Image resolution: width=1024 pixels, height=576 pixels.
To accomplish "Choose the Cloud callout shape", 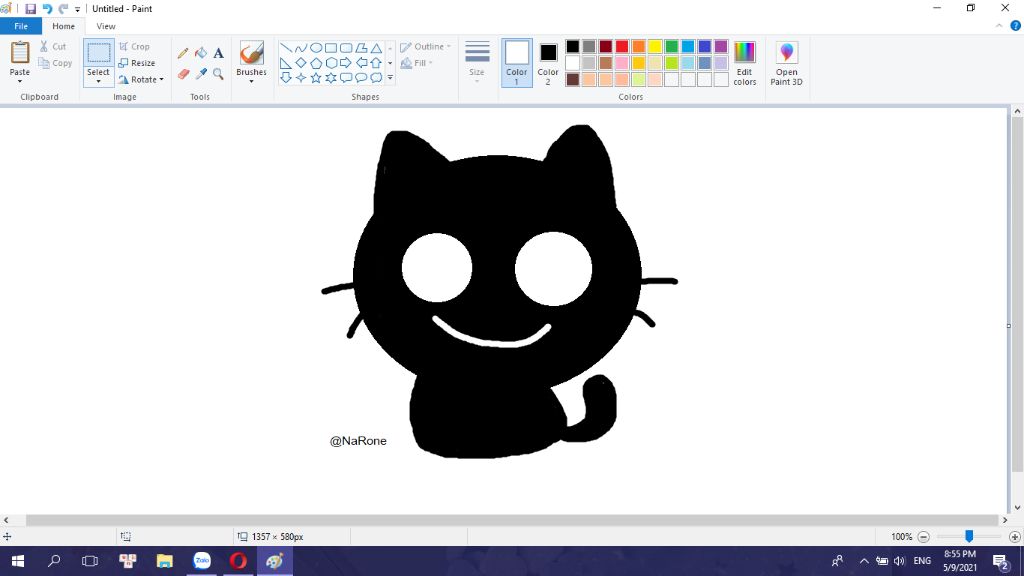I will 376,78.
